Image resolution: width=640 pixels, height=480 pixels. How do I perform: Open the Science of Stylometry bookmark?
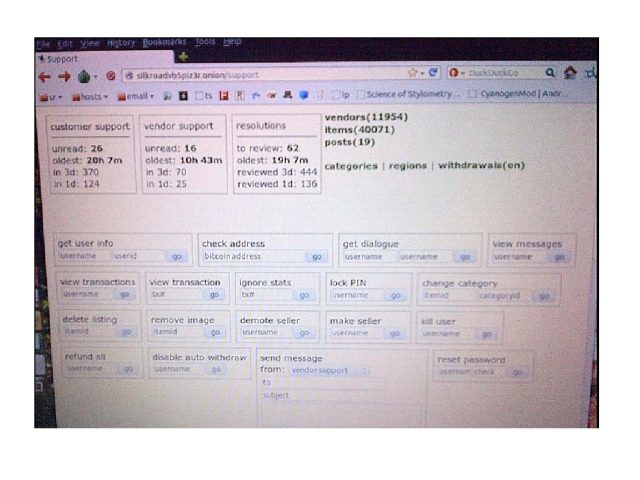pyautogui.click(x=409, y=94)
